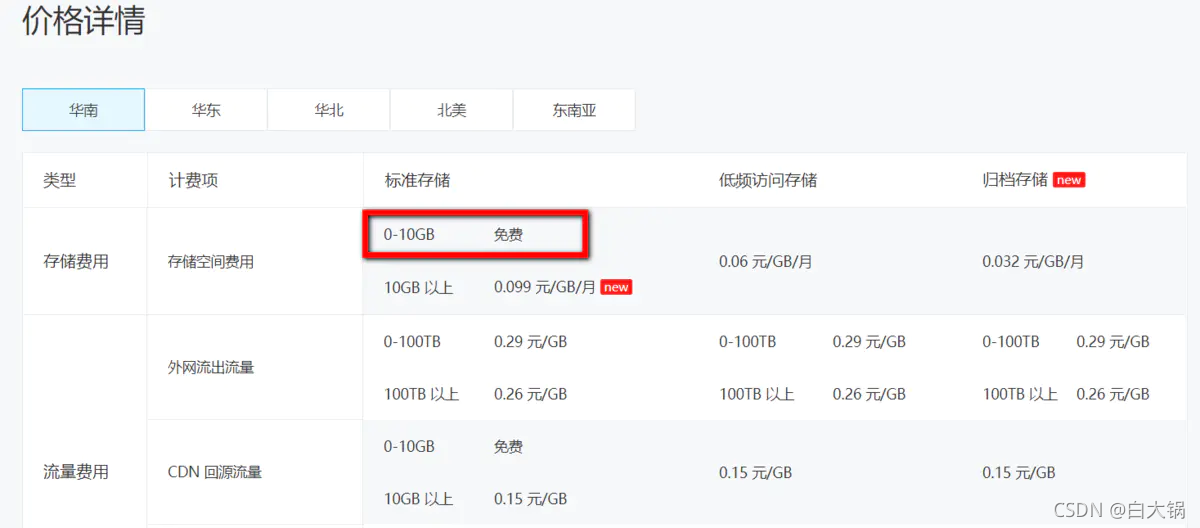Click the 价格详情 page heading

(x=84, y=21)
